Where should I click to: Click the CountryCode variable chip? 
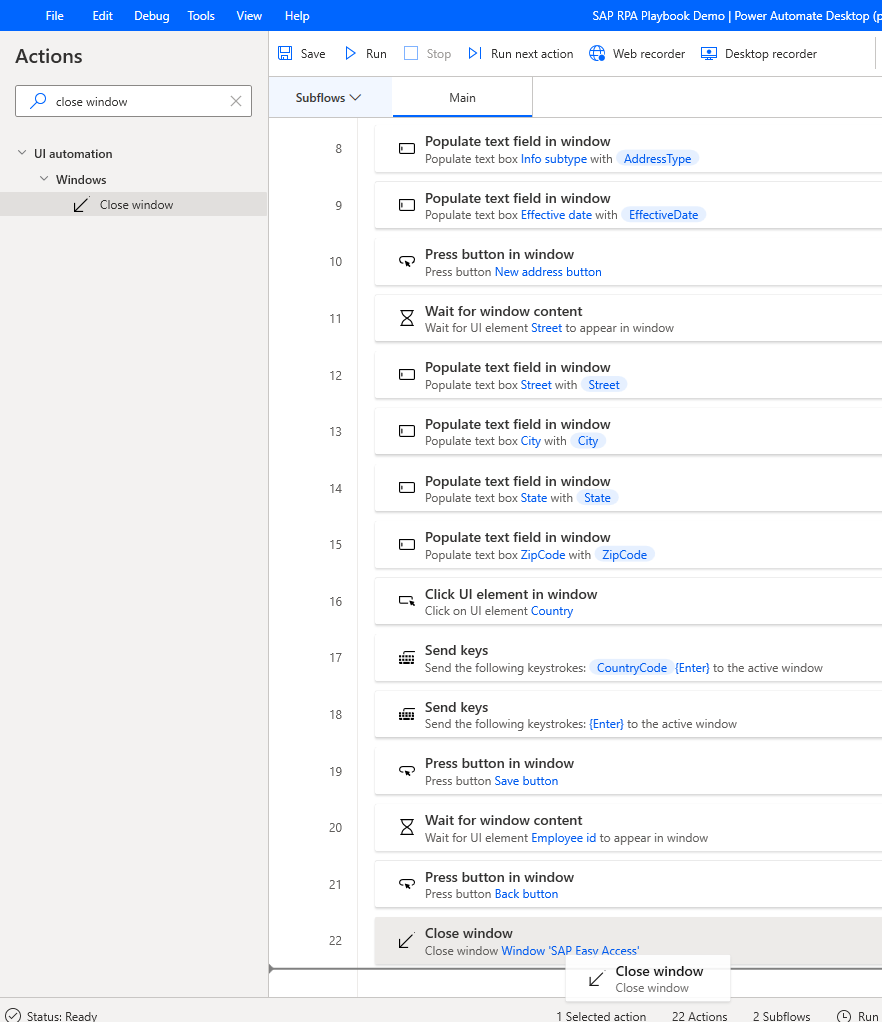(x=631, y=667)
